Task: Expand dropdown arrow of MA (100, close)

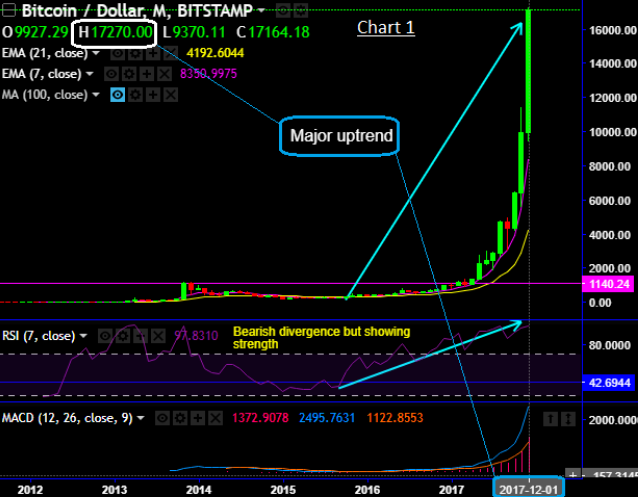Action: (96, 95)
